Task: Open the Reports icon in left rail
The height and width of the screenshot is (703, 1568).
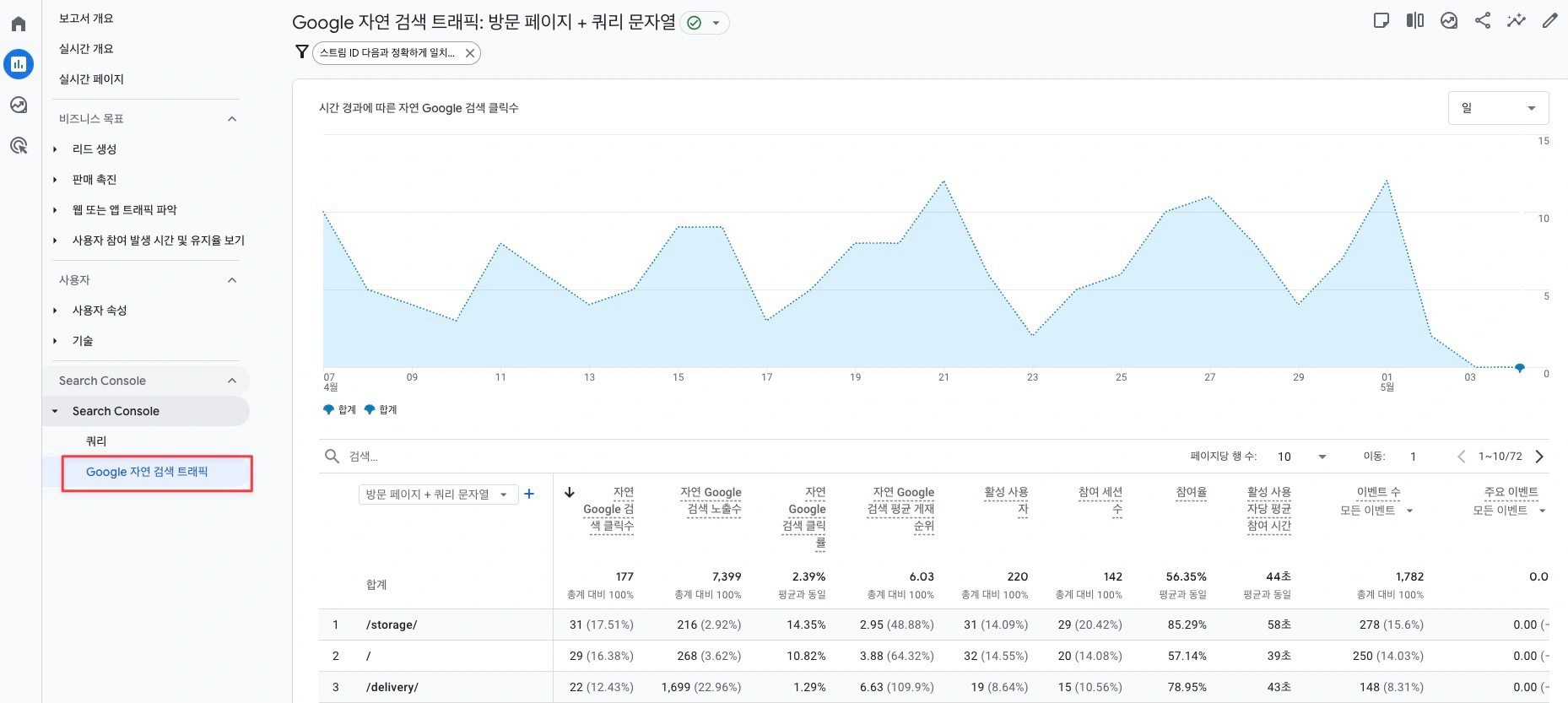Action: click(x=19, y=64)
